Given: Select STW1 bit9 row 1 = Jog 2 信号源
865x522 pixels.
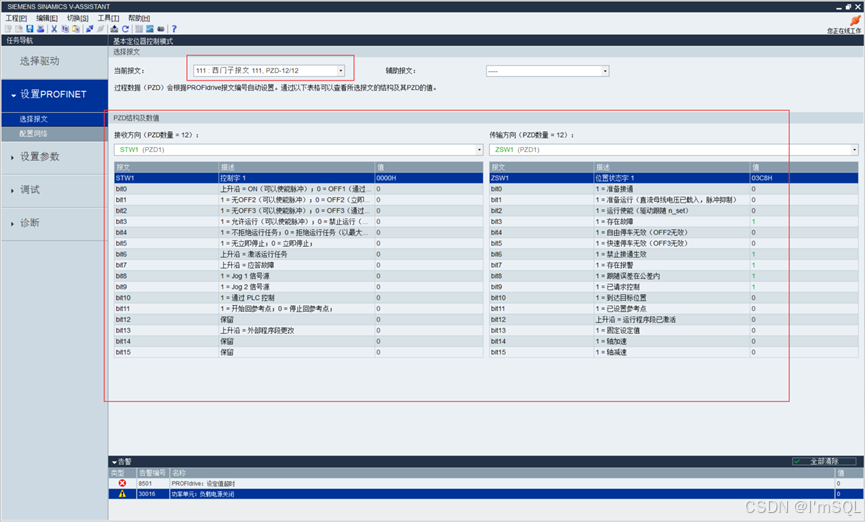Looking at the screenshot, I should pyautogui.click(x=298, y=287).
